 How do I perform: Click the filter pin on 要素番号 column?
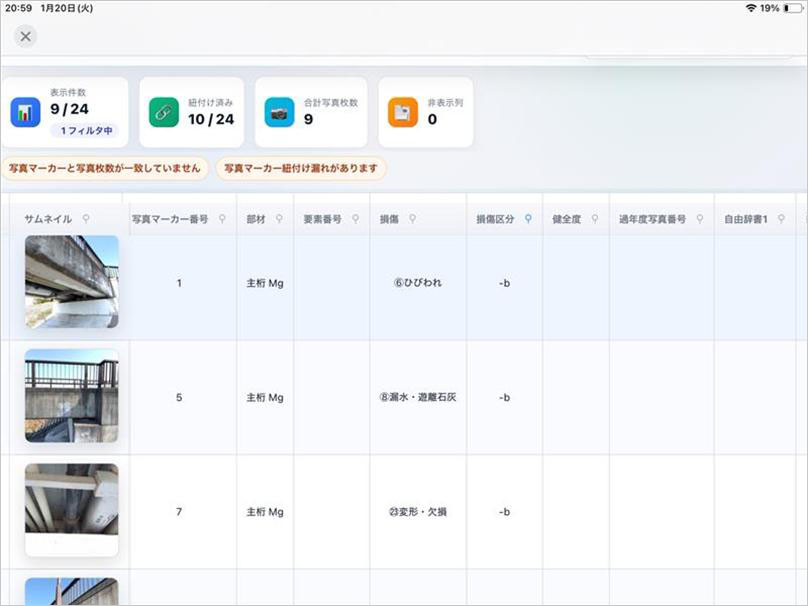[355, 218]
